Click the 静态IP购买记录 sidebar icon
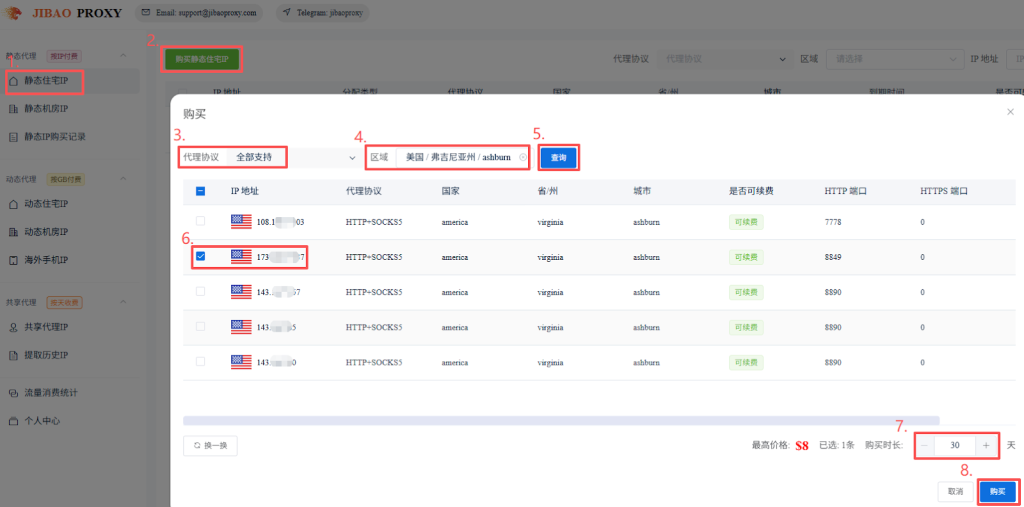 pyautogui.click(x=14, y=136)
